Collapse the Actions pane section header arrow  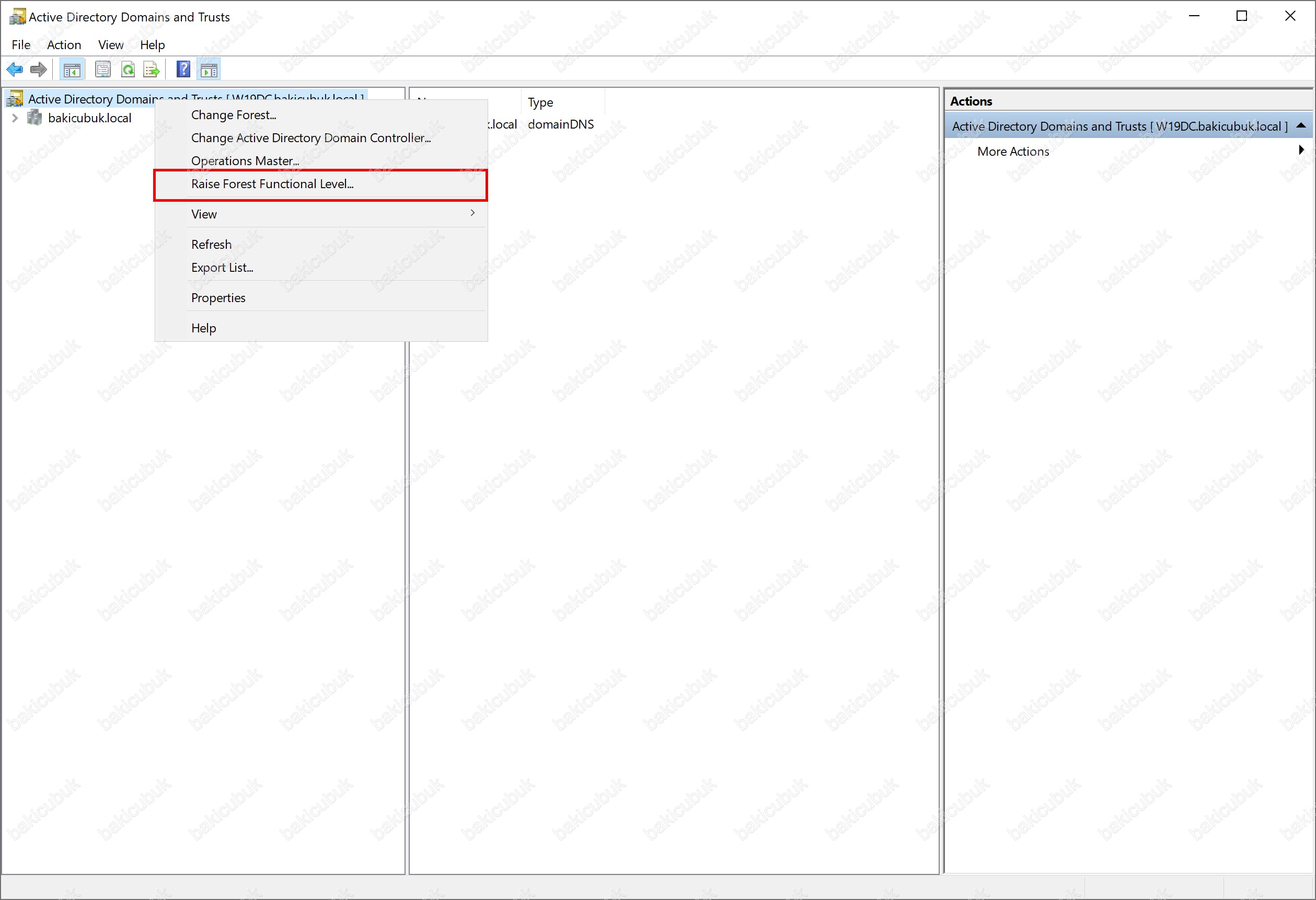coord(1301,126)
